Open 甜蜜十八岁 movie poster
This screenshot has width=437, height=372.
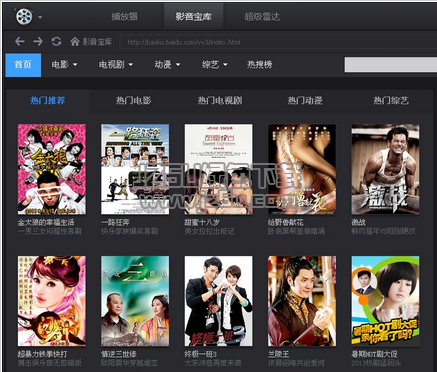pos(219,169)
